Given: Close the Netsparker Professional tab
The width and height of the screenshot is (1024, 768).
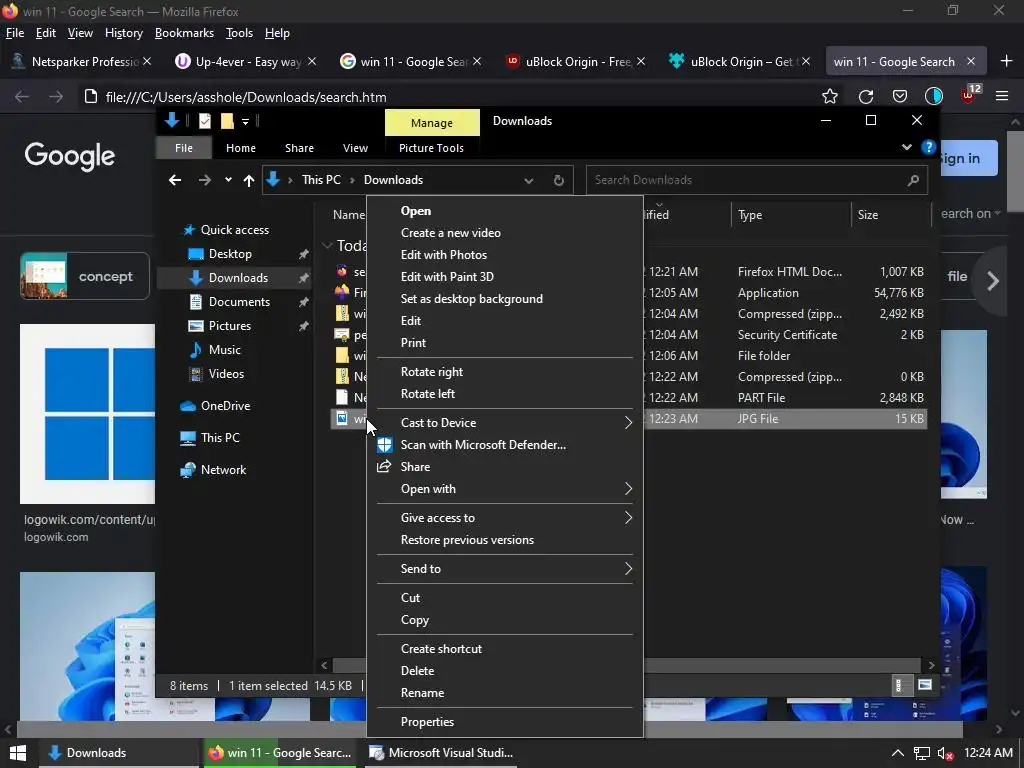Looking at the screenshot, I should point(147,61).
